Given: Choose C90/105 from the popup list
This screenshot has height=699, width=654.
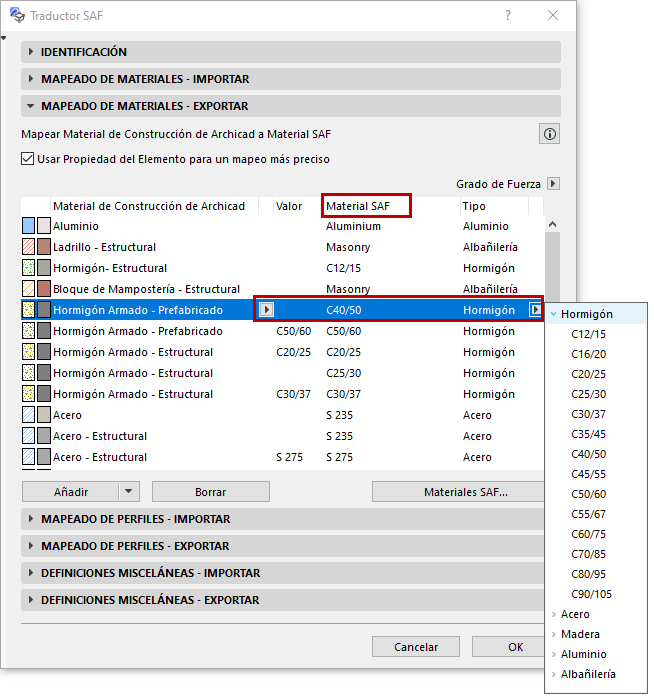Looking at the screenshot, I should [x=592, y=594].
